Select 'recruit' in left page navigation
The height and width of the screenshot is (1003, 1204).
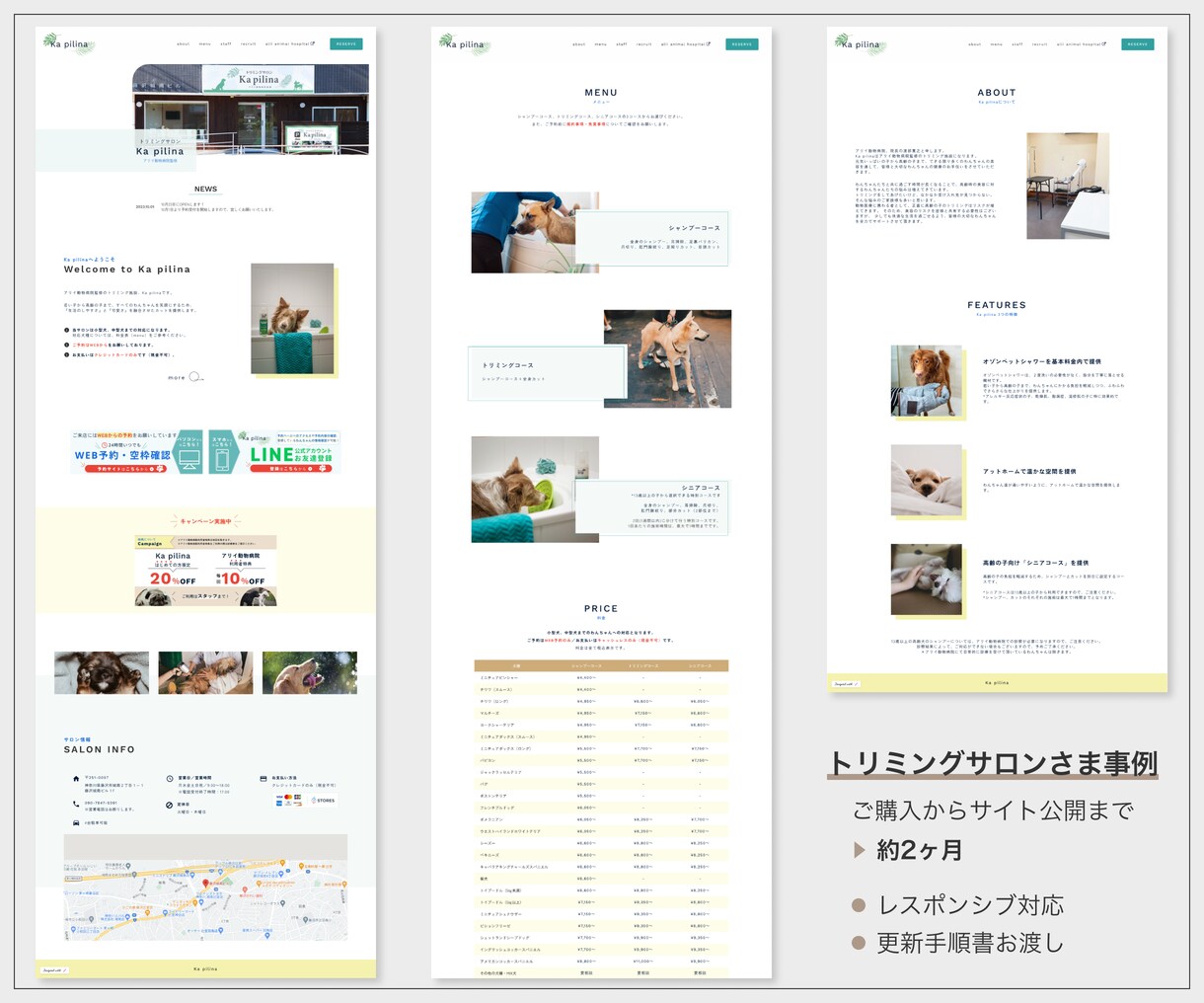[249, 43]
